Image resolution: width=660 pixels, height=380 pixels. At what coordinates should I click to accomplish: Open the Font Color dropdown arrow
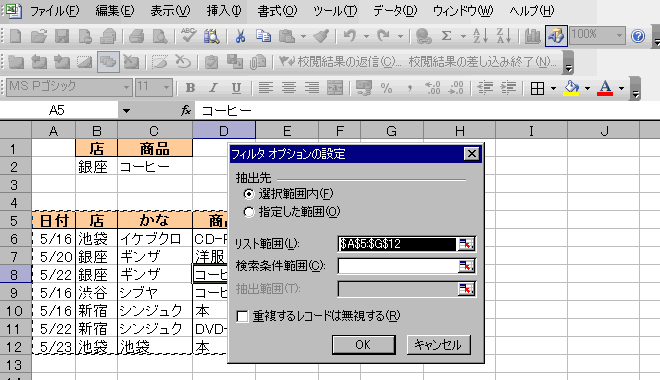(x=621, y=88)
